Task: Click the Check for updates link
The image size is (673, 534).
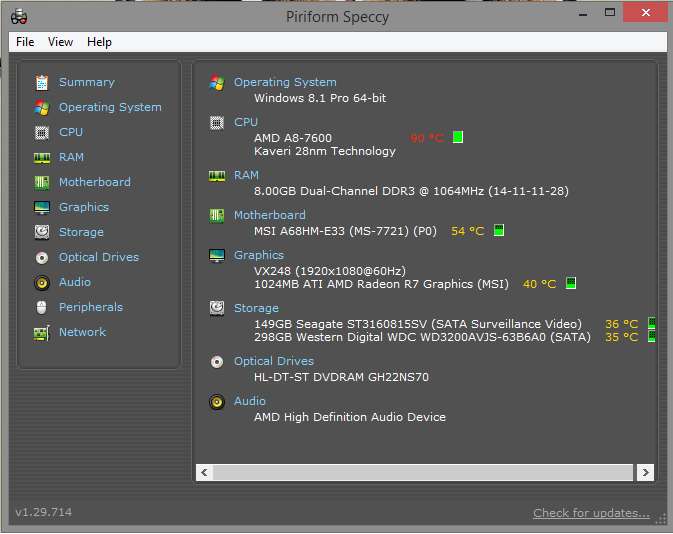Action: [591, 513]
